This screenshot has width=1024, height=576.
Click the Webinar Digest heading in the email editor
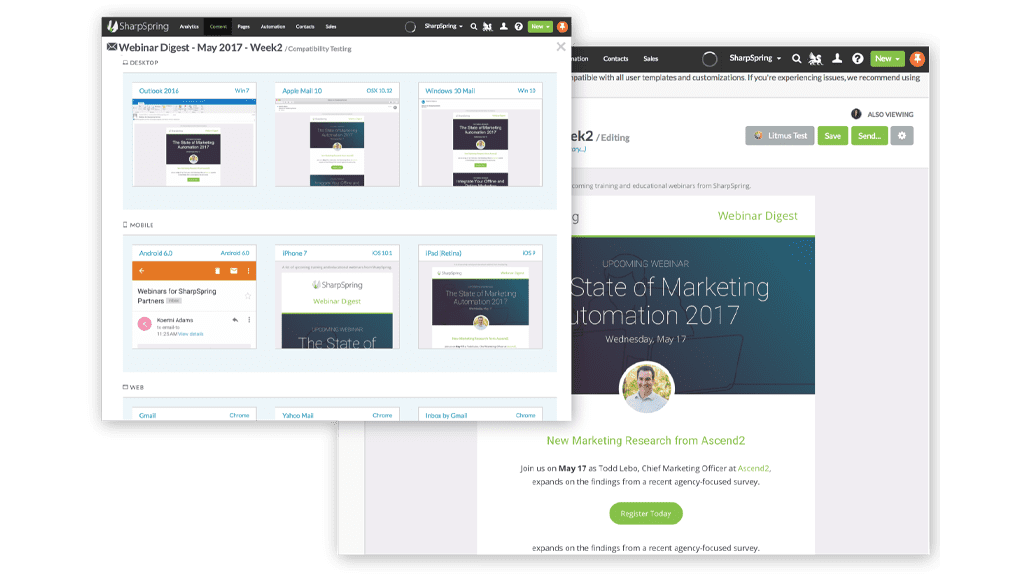pos(758,216)
